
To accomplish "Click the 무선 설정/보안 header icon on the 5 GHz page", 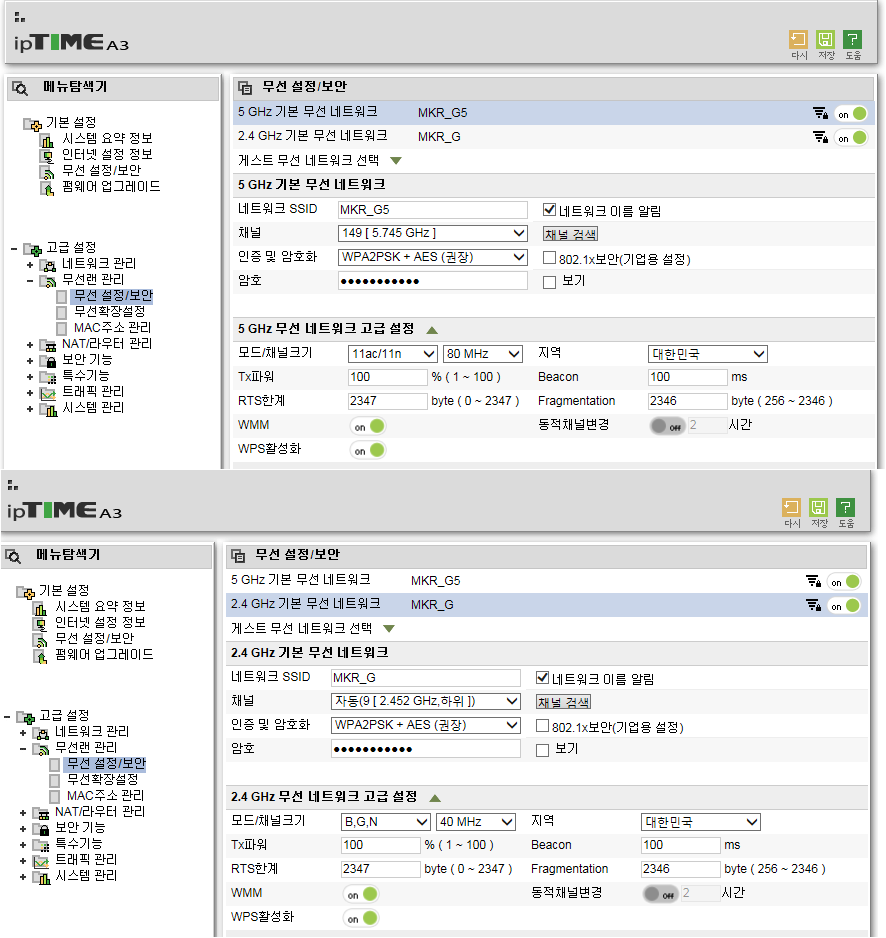I will [x=245, y=88].
